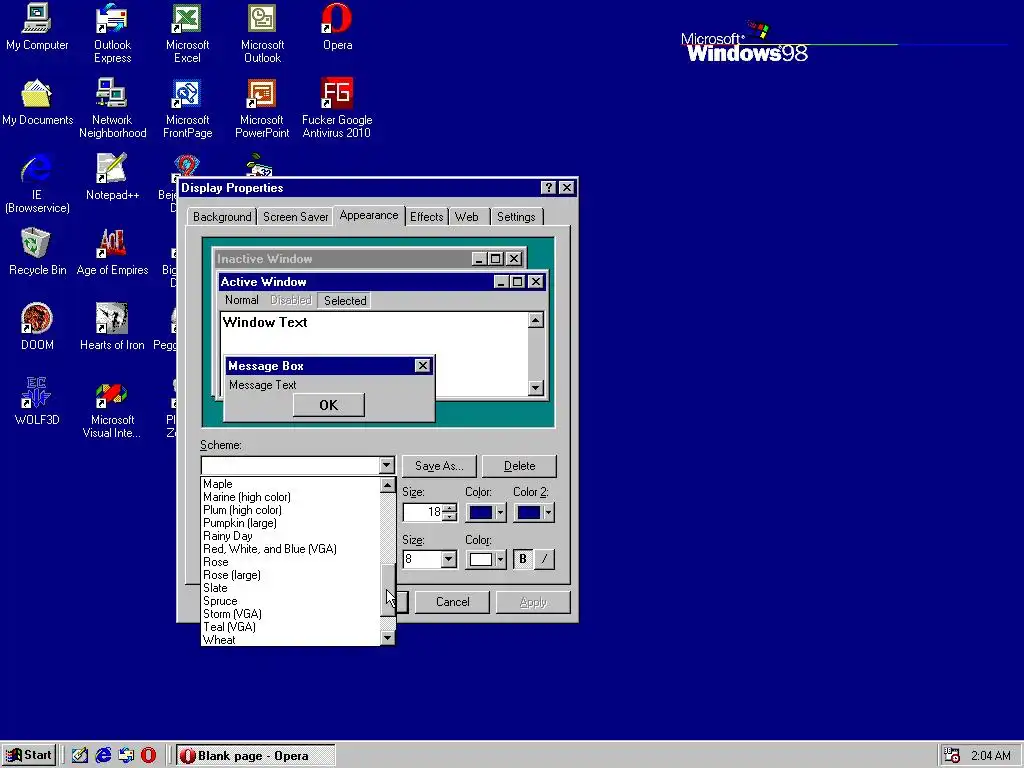Select the Slate scheme
Viewport: 1024px width, 768px height.
point(290,588)
